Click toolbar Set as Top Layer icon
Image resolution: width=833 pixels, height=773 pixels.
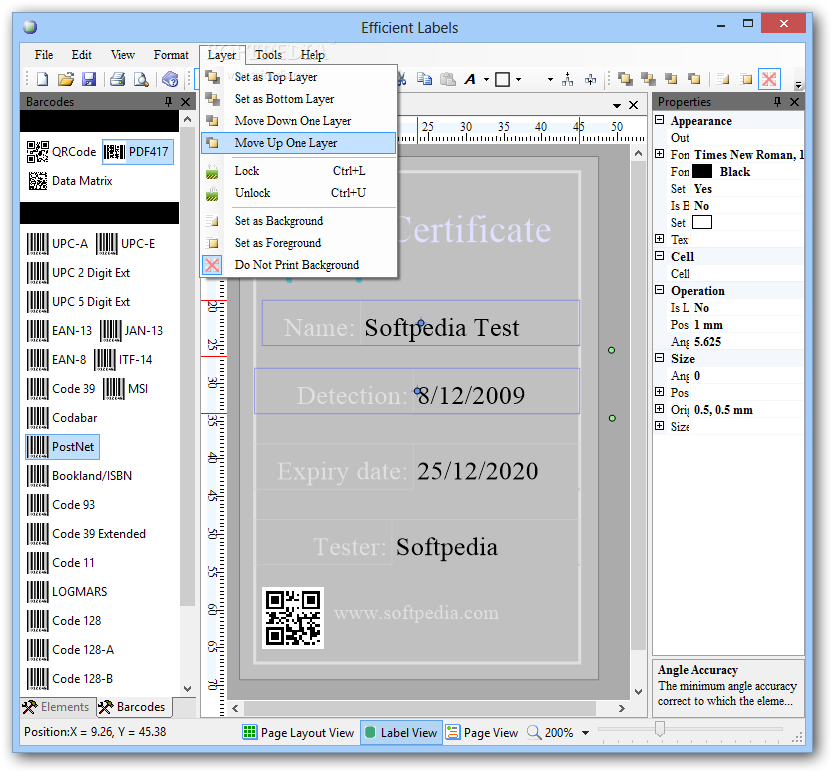(x=625, y=79)
